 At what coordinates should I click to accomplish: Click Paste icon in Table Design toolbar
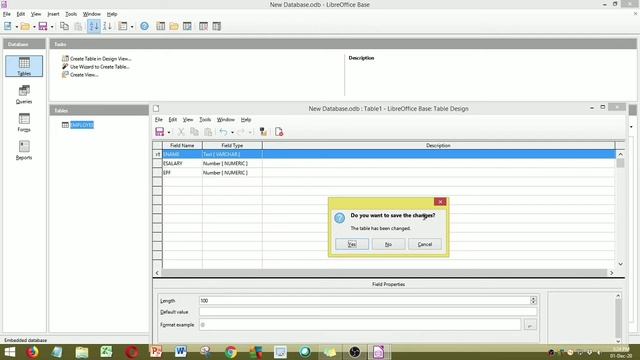[208, 131]
